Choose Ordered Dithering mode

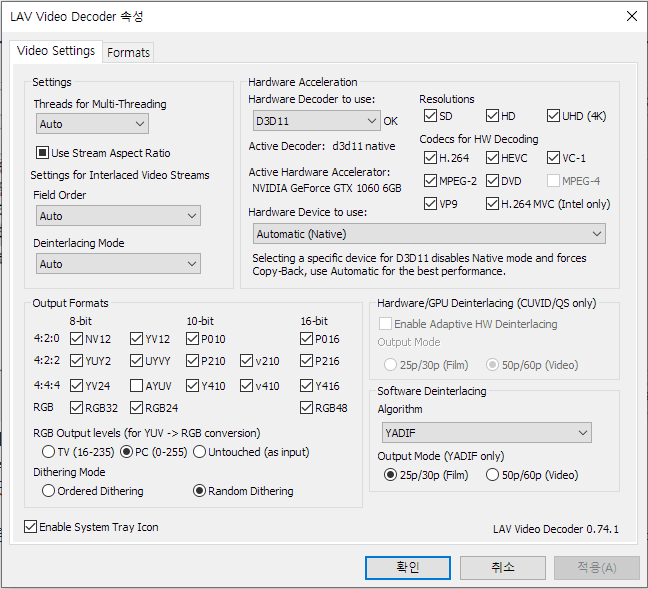(48, 491)
